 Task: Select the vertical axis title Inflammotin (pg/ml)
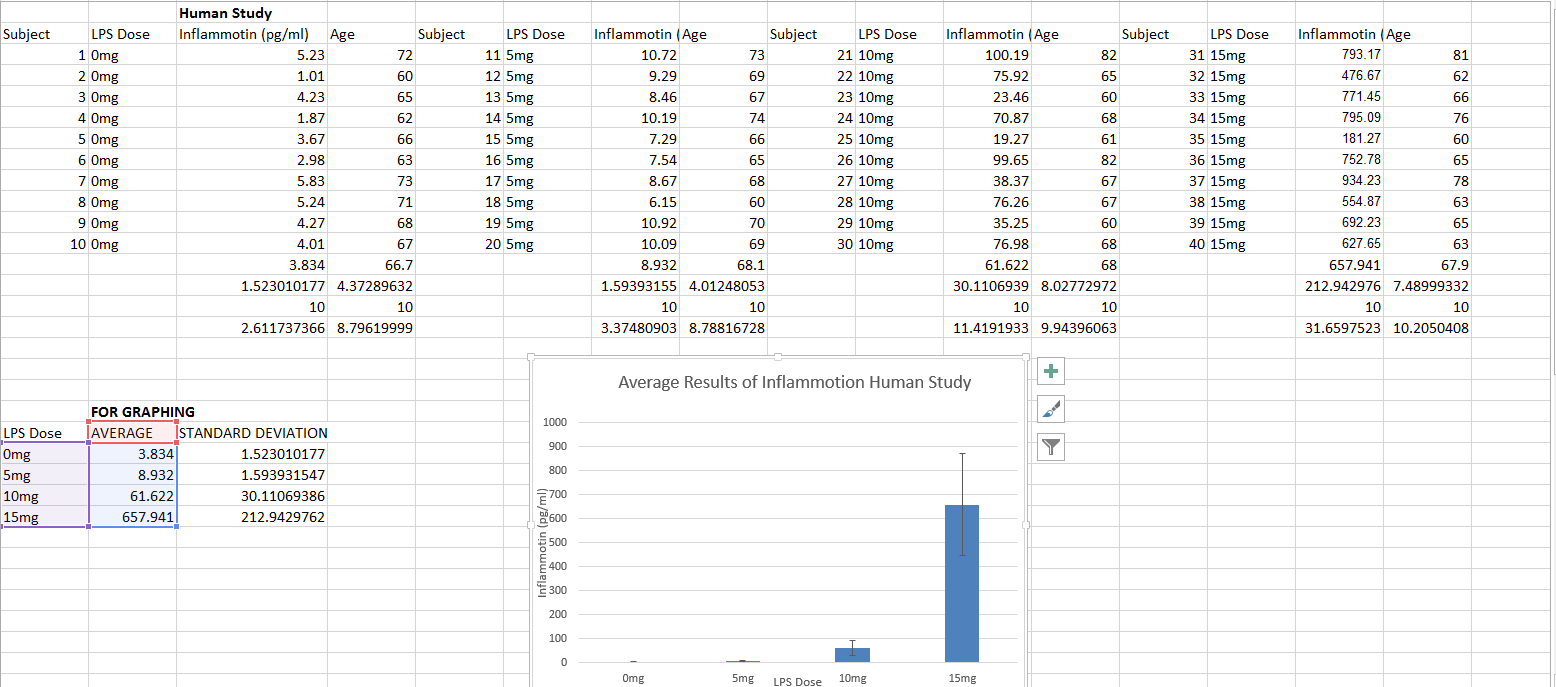[x=543, y=543]
